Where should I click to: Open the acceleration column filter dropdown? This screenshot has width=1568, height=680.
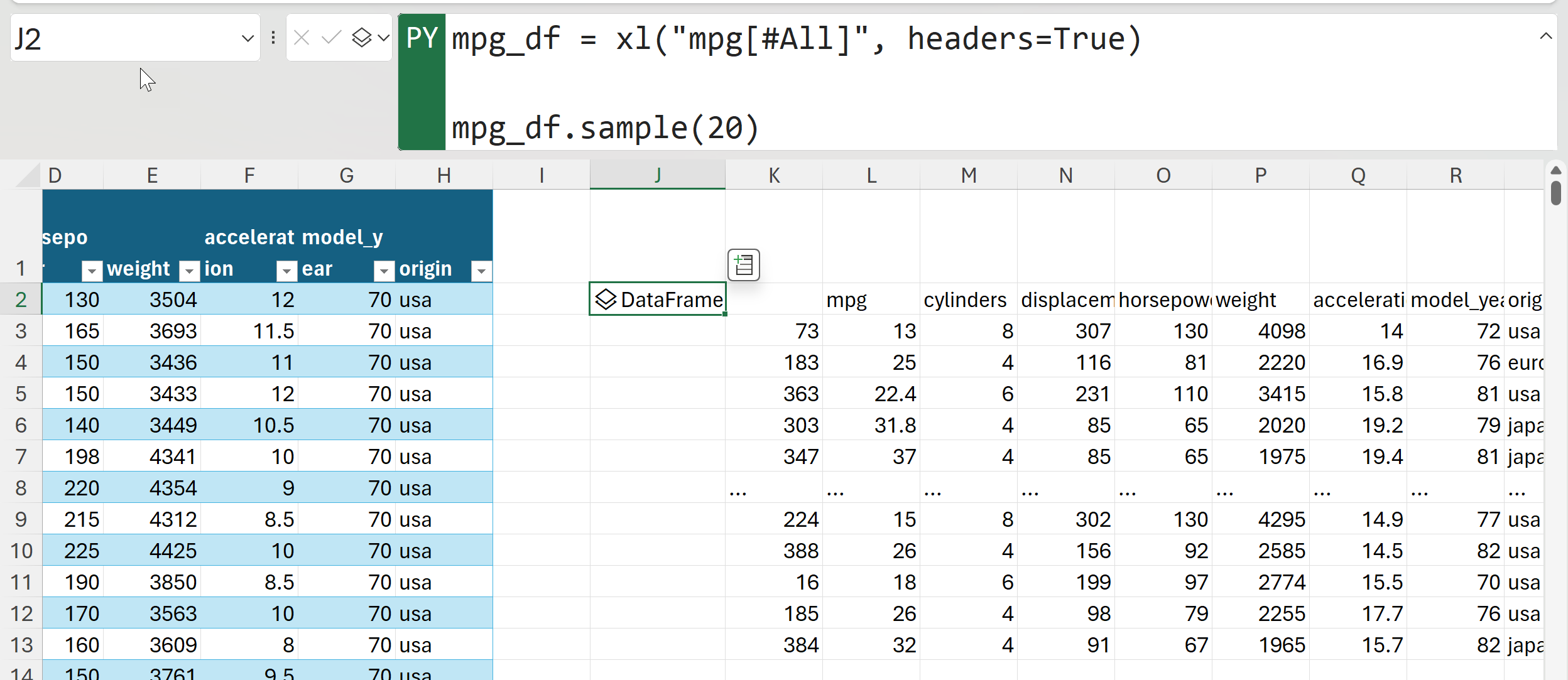(x=286, y=271)
